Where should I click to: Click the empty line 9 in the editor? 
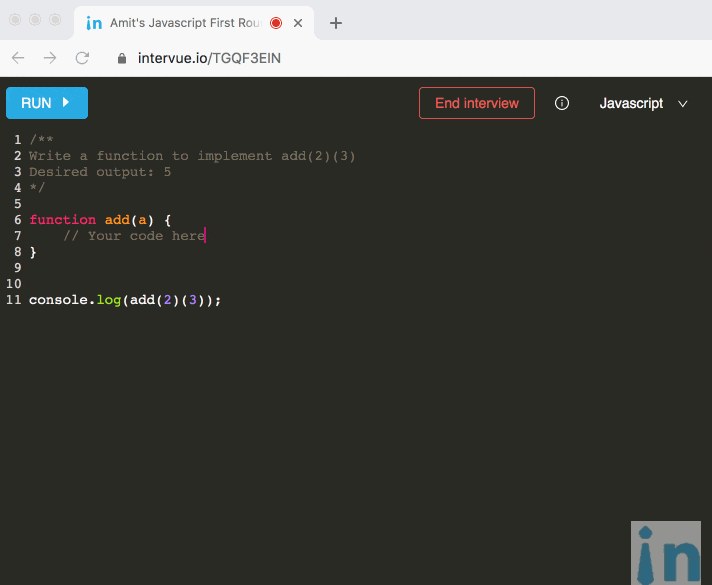200,268
